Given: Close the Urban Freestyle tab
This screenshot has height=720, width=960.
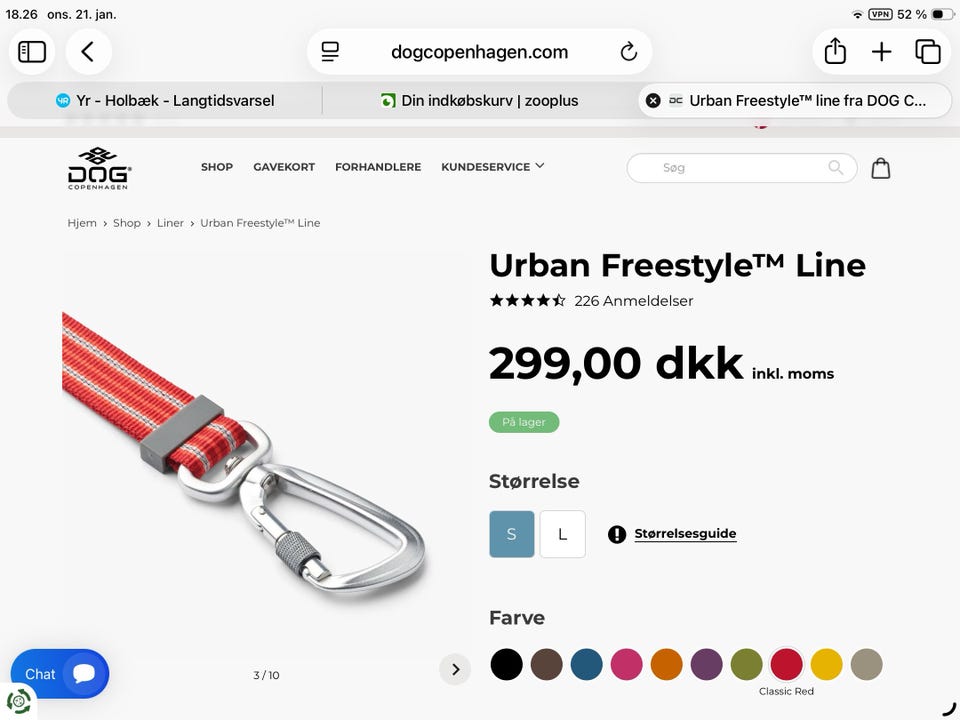Looking at the screenshot, I should tap(653, 100).
